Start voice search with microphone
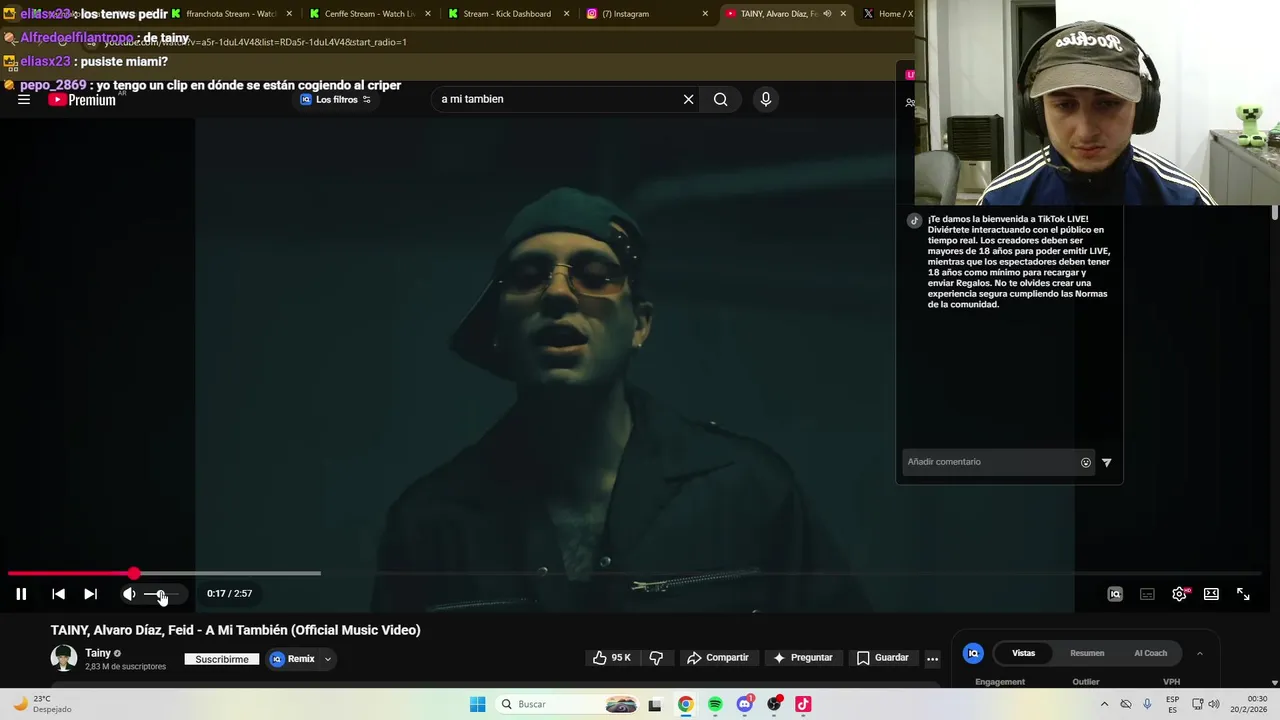Screen dimensions: 1280x720 (765, 99)
